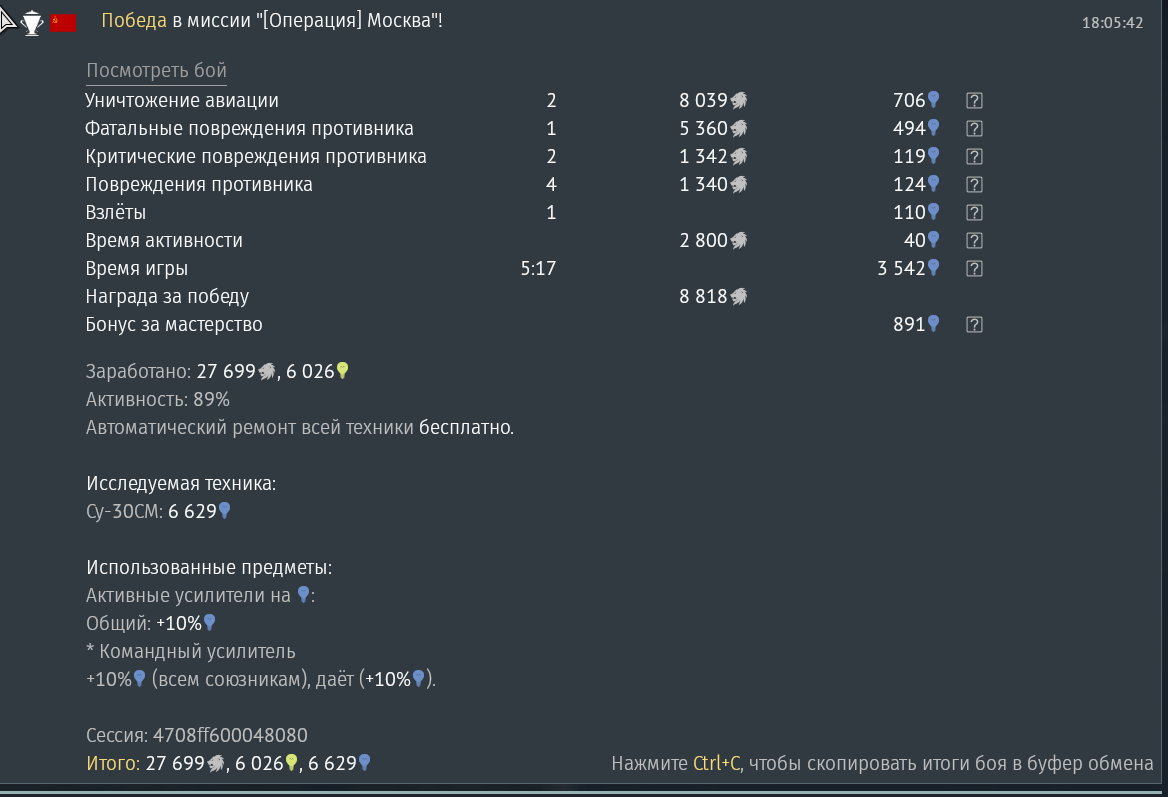This screenshot has width=1168, height=797.
Task: Click research point icon next to 3 542
Action: 933,267
